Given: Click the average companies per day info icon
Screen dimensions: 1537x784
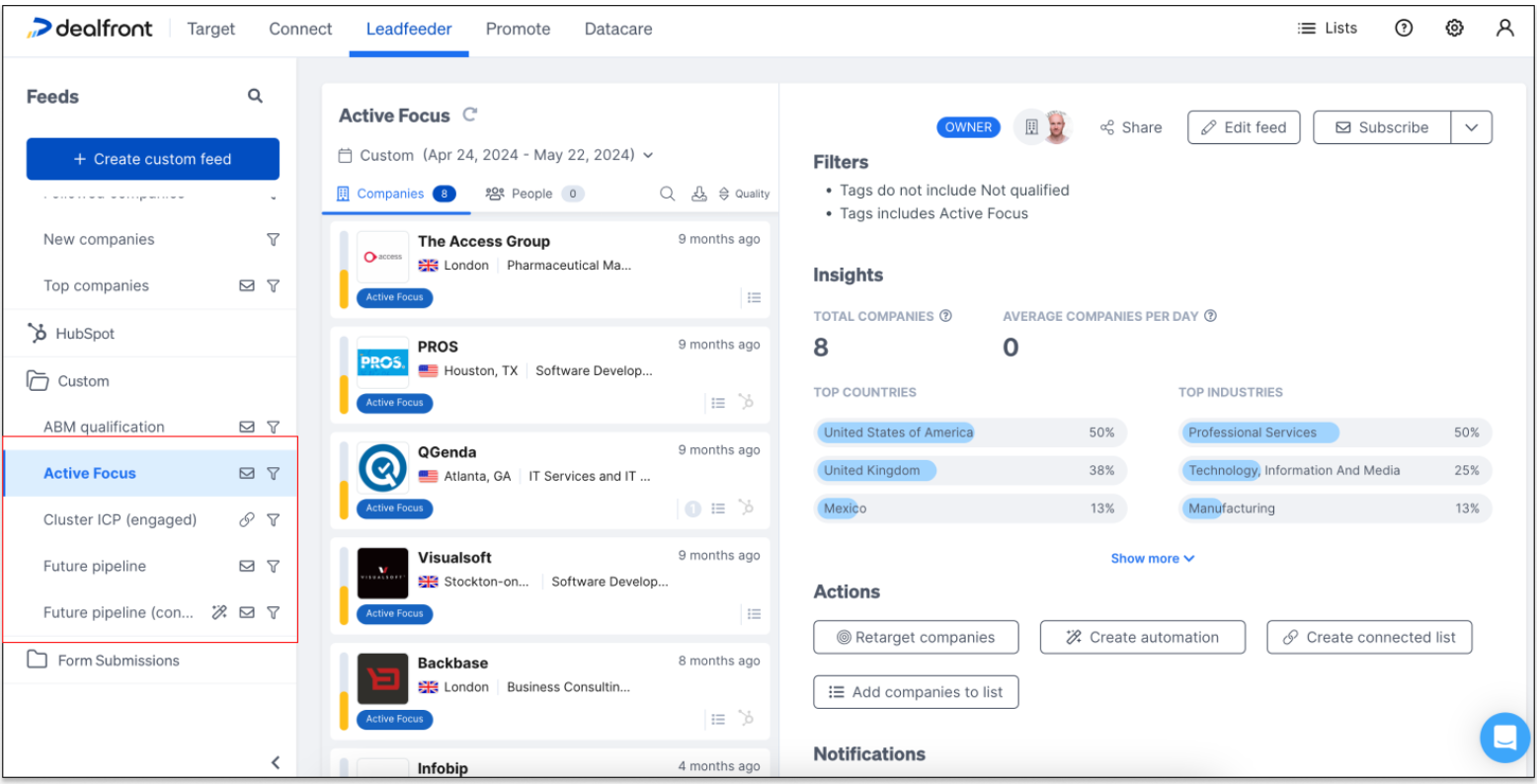Looking at the screenshot, I should (x=1210, y=316).
